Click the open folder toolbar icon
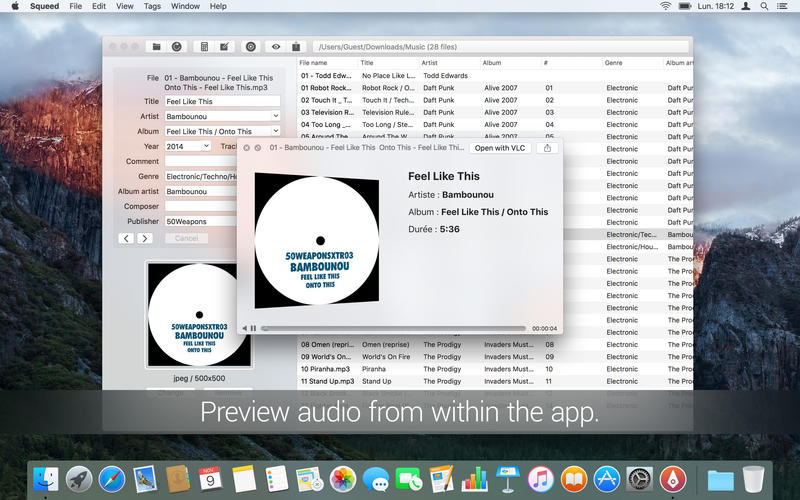This screenshot has width=800, height=500. [156, 46]
